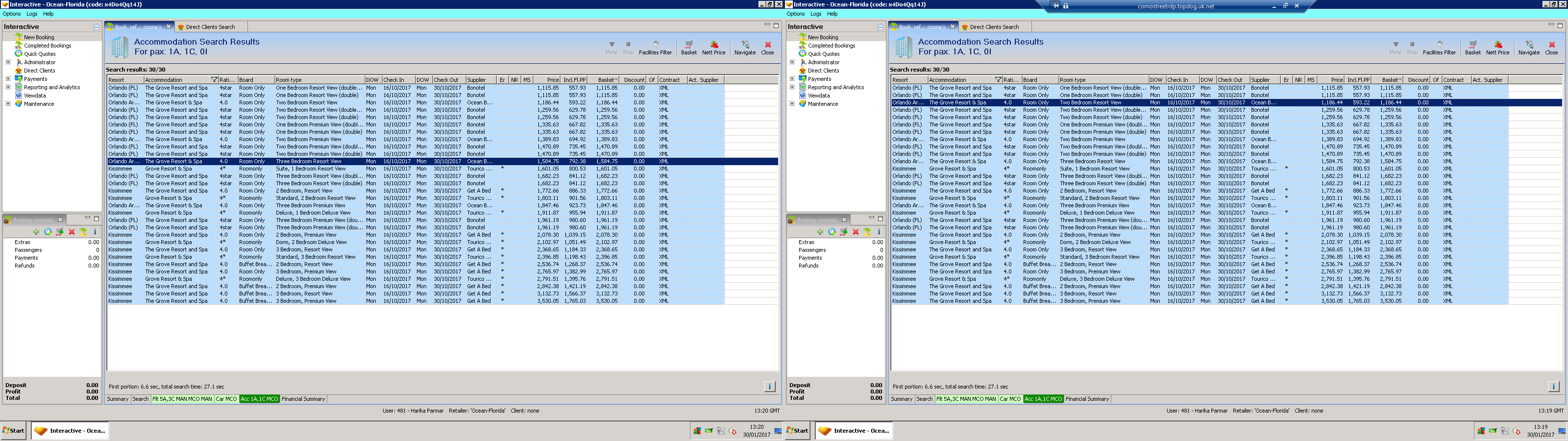Screen dimensions: 1568x441
Task: Click the pin icon on remote desktop bar
Action: (1055, 5)
